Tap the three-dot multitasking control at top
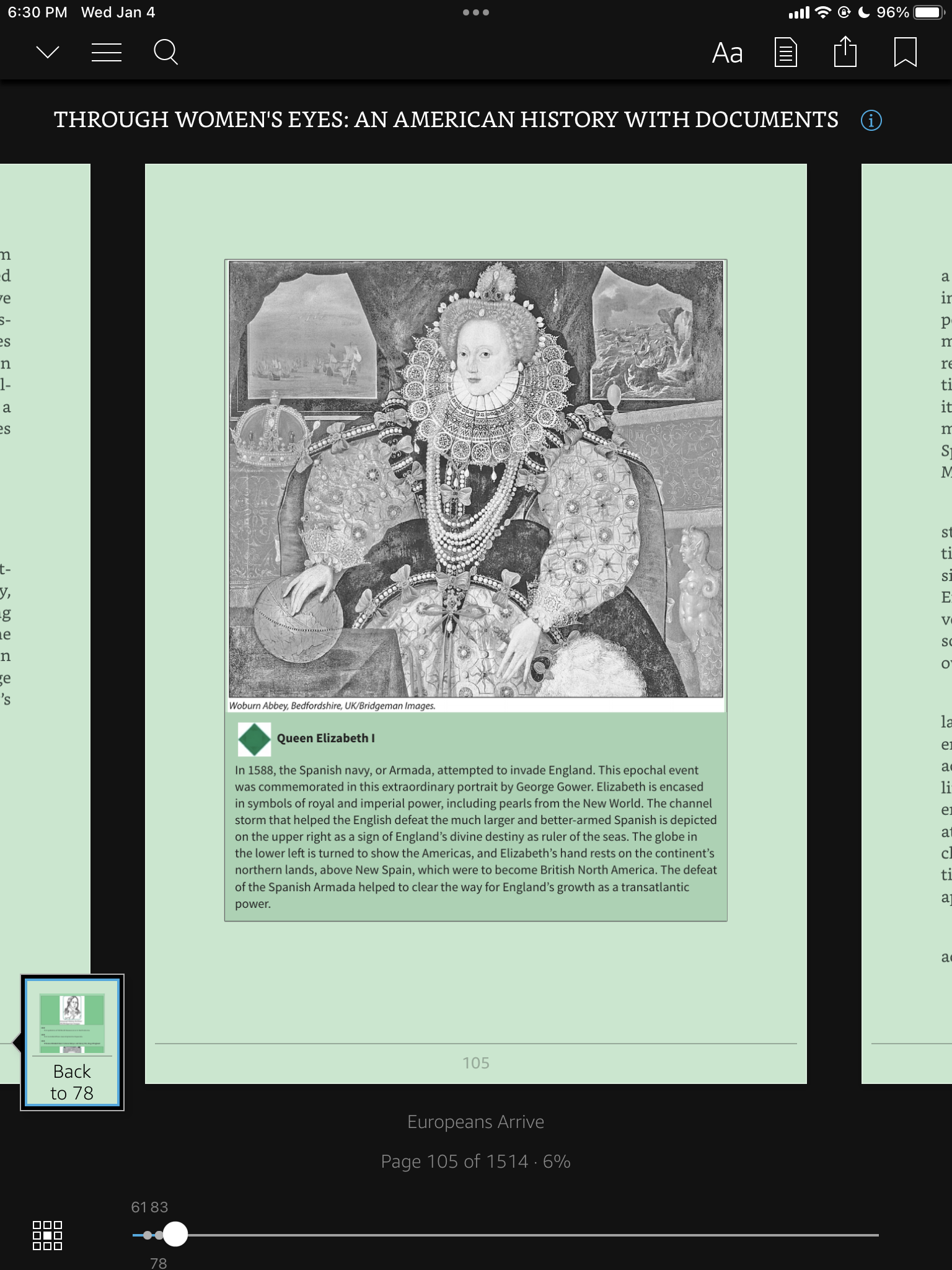The width and height of the screenshot is (952, 1270). pos(476,12)
